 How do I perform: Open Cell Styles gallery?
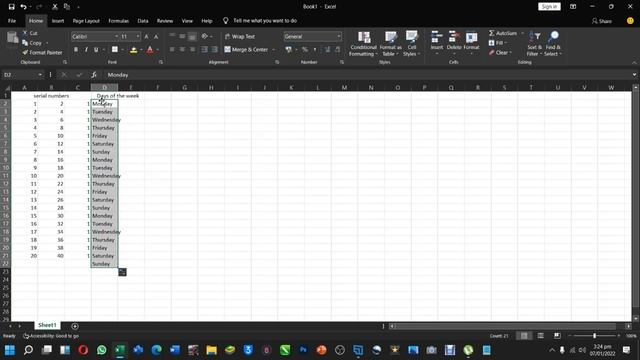coord(411,44)
